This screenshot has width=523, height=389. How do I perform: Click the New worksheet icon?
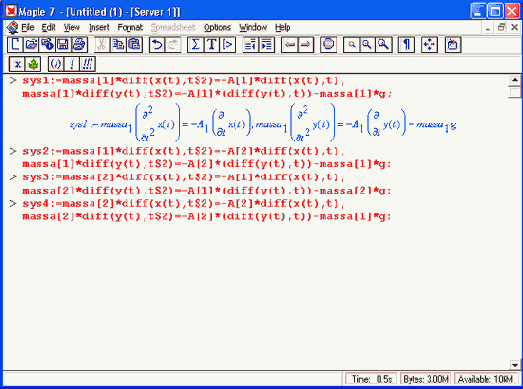(x=15, y=45)
